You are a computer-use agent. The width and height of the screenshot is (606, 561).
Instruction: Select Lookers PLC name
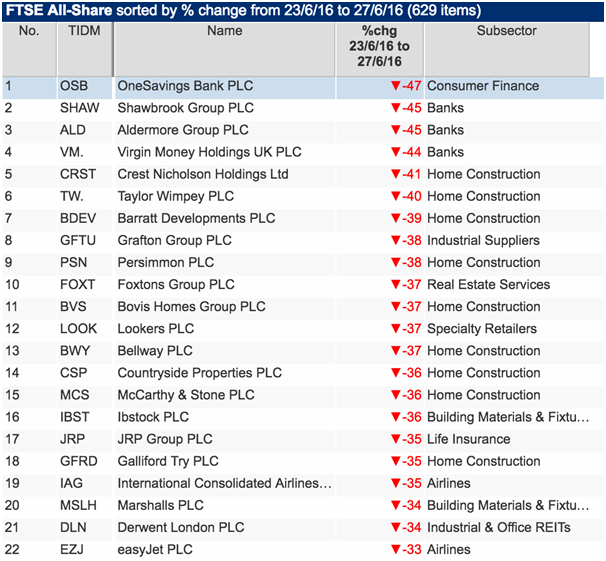pyautogui.click(x=156, y=329)
